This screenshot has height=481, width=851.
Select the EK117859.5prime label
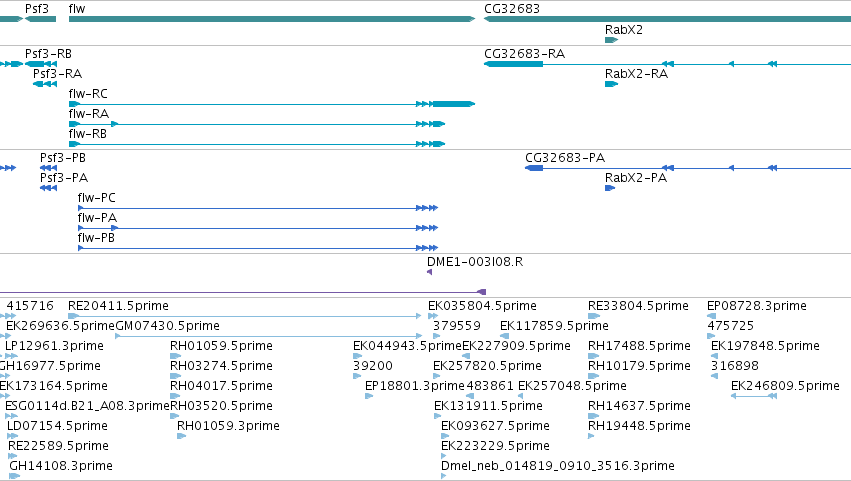point(554,326)
